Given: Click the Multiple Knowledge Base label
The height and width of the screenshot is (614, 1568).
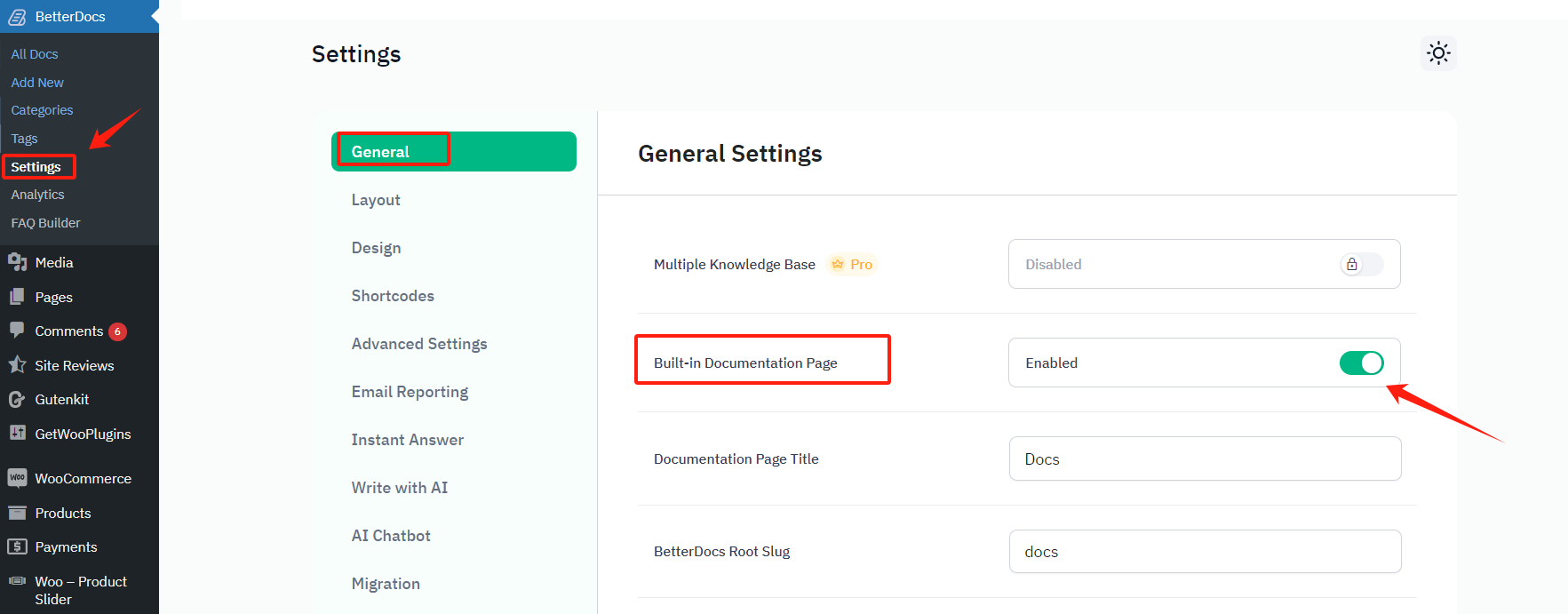Looking at the screenshot, I should pyautogui.click(x=734, y=264).
